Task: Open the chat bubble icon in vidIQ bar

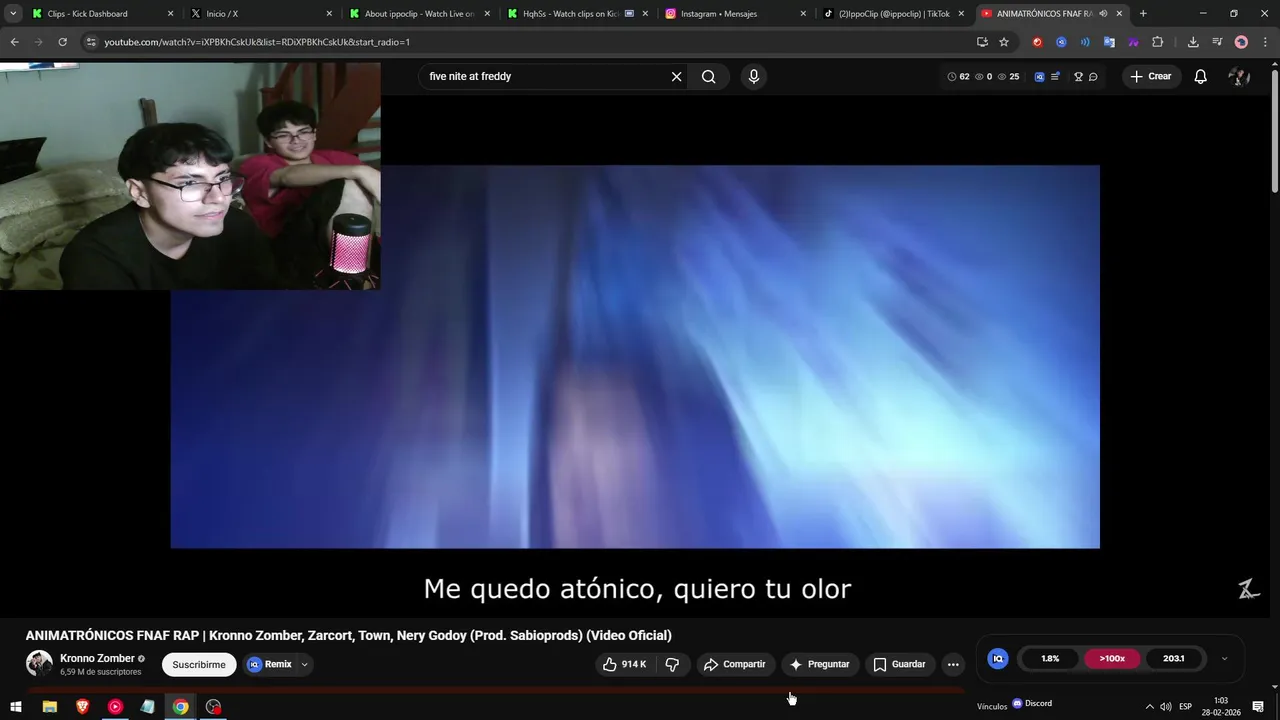Action: 1093,77
